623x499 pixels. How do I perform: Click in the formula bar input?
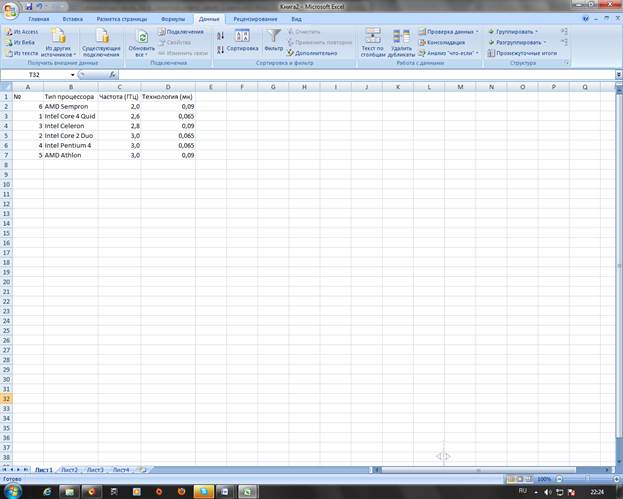(x=367, y=74)
